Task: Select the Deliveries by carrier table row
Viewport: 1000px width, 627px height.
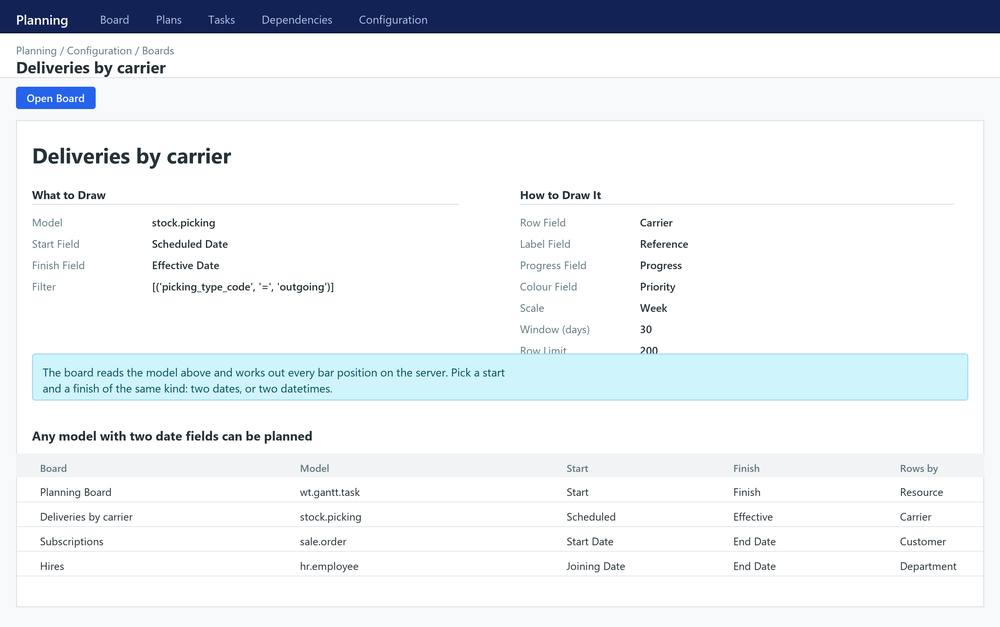Action: point(500,517)
